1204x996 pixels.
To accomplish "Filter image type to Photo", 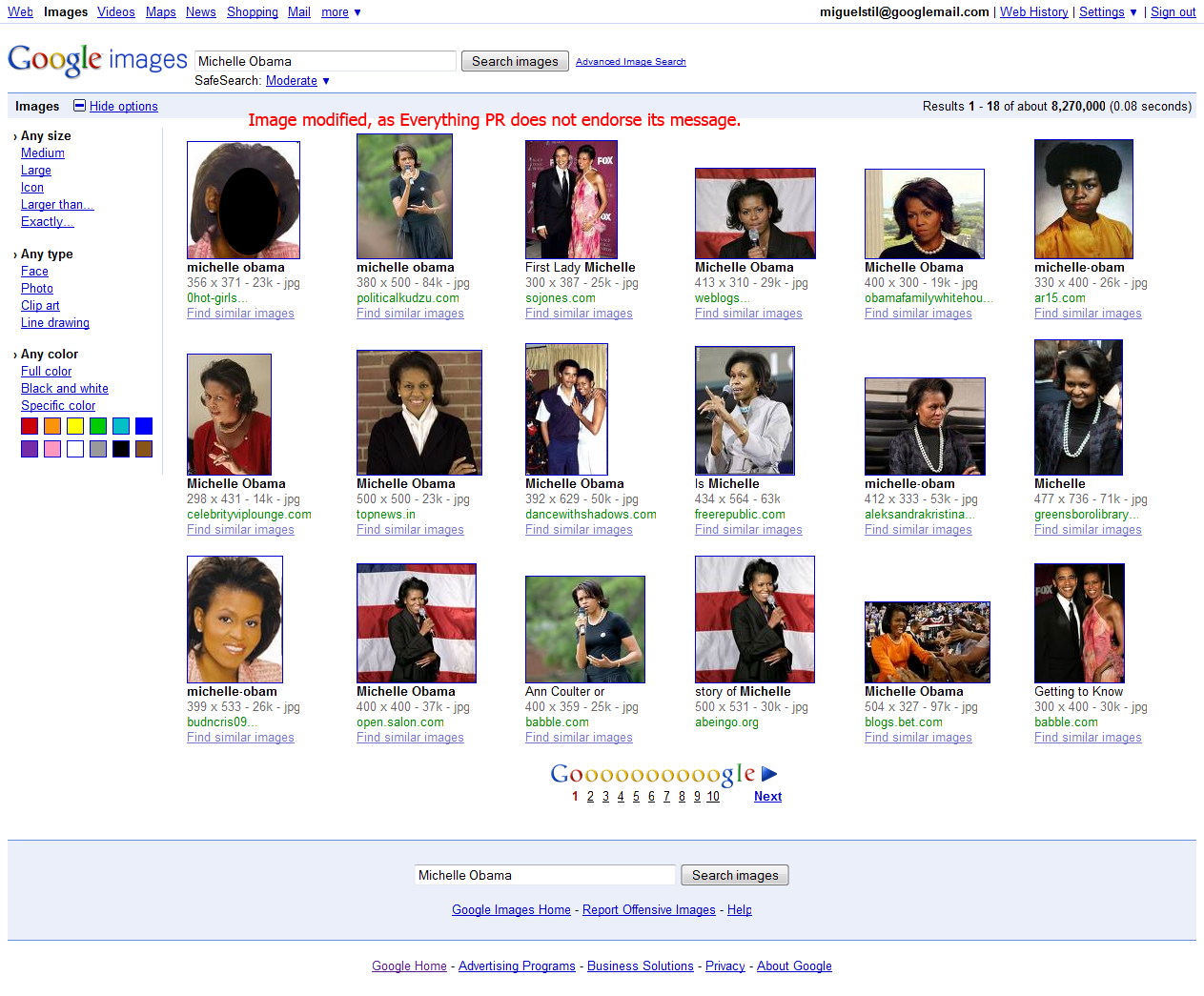I will [x=37, y=289].
